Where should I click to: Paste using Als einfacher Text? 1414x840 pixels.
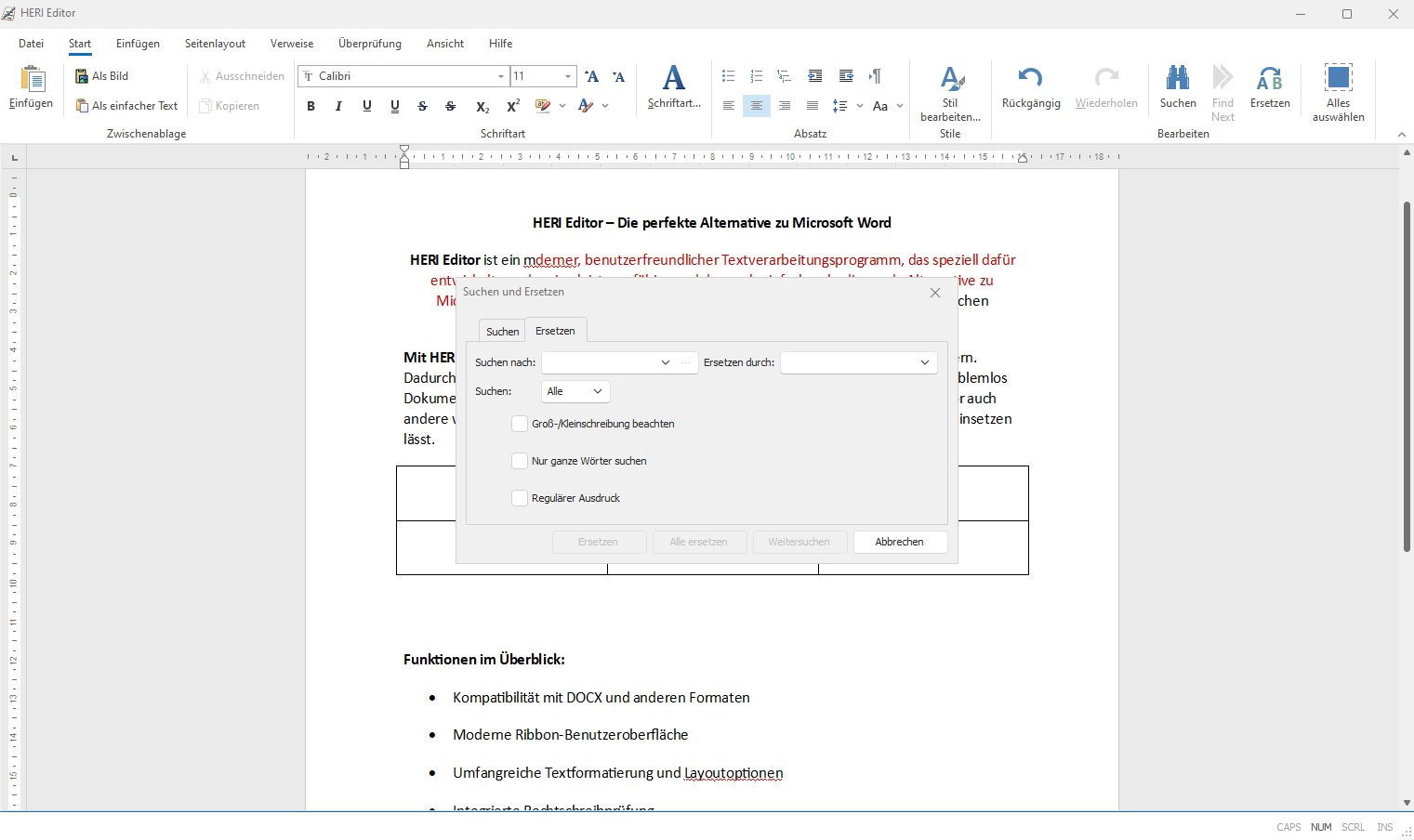(127, 106)
